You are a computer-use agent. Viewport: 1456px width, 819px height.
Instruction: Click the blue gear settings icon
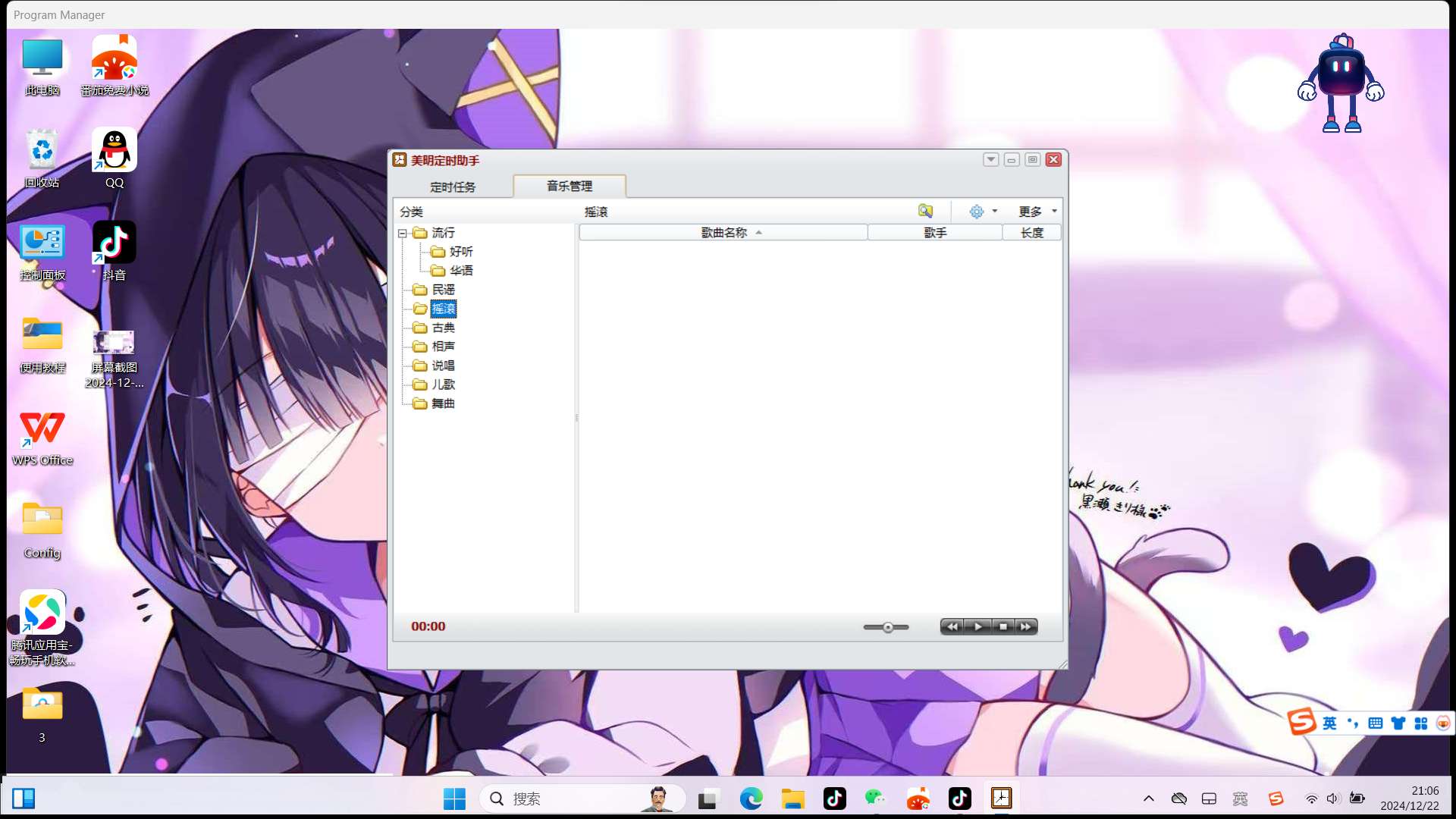[x=977, y=212]
